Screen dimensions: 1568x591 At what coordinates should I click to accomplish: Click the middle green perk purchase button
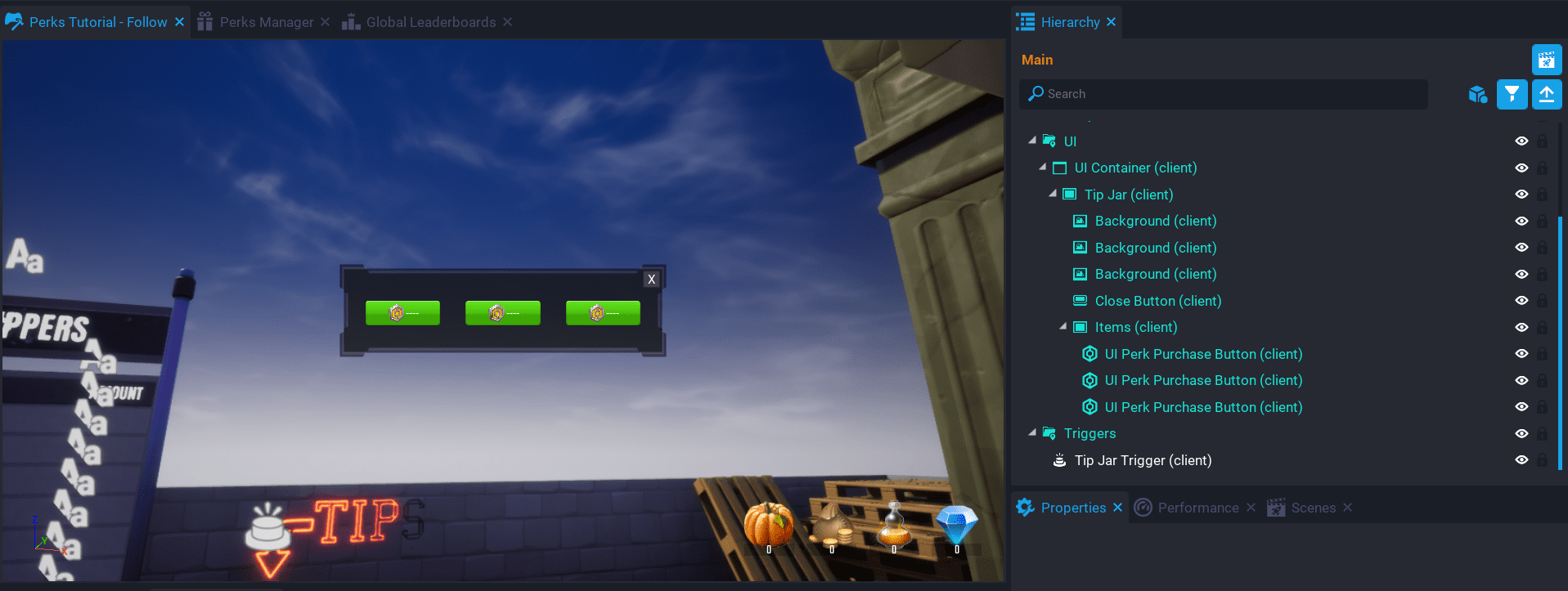click(x=502, y=313)
